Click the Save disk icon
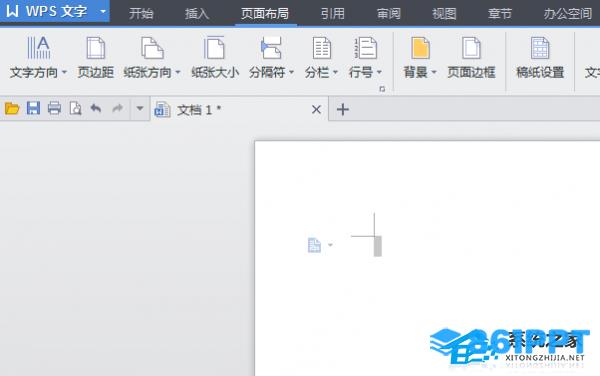Image resolution: width=600 pixels, height=376 pixels. (x=33, y=109)
